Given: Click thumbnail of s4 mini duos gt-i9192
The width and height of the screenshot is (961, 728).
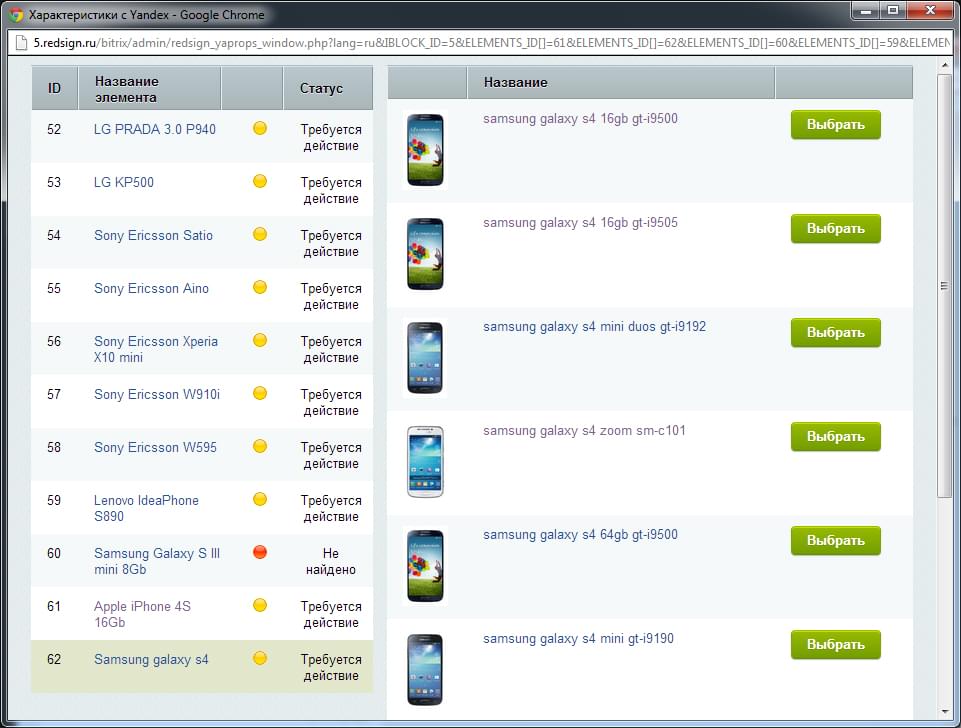Looking at the screenshot, I should pyautogui.click(x=425, y=357).
